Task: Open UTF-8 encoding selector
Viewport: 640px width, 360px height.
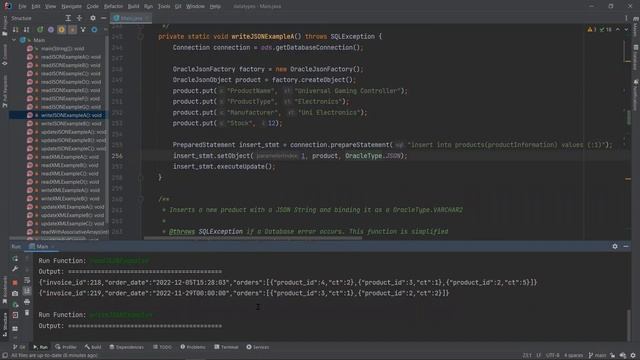Action: tap(552, 356)
